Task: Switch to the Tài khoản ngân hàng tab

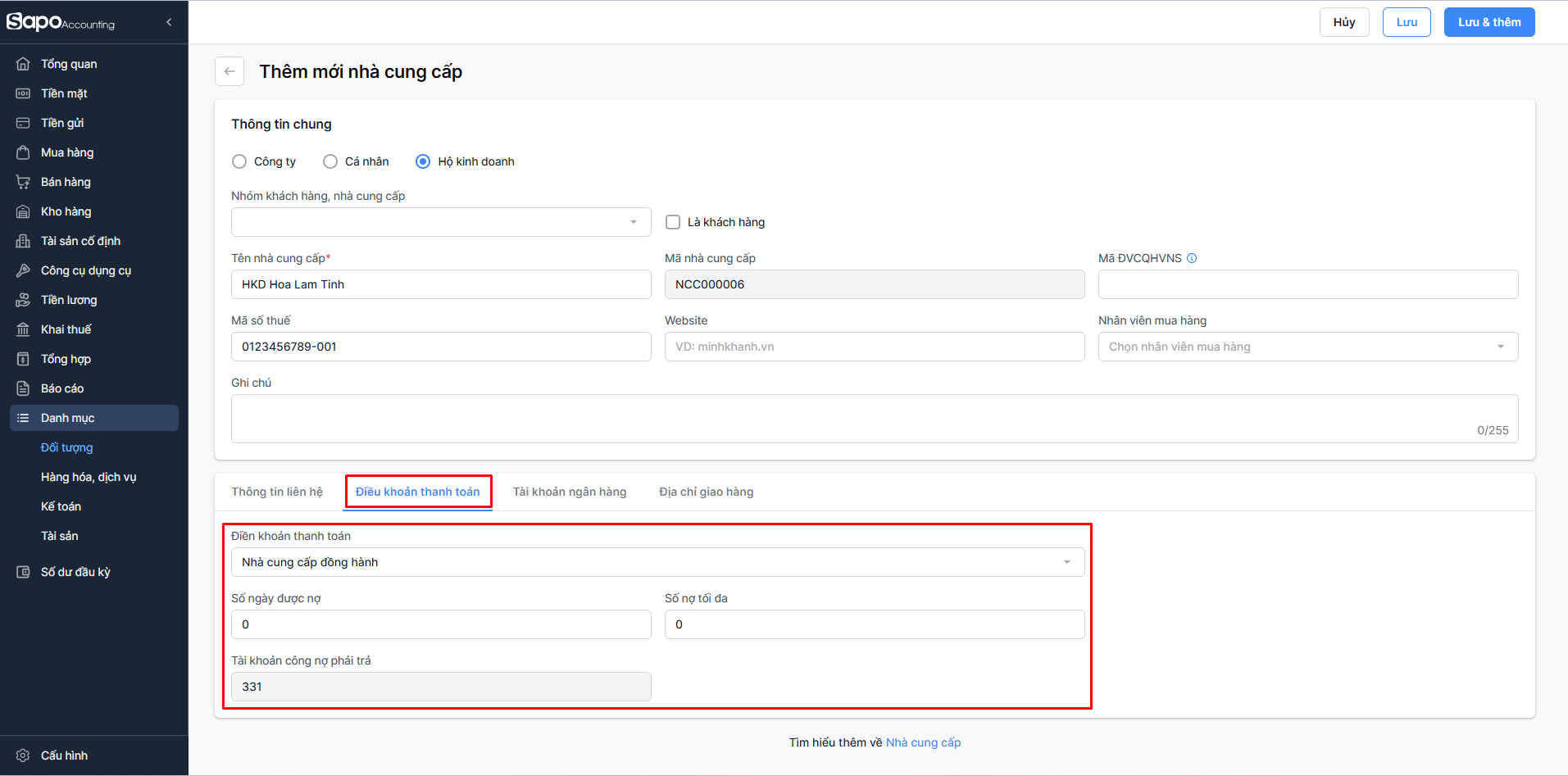Action: coord(570,492)
